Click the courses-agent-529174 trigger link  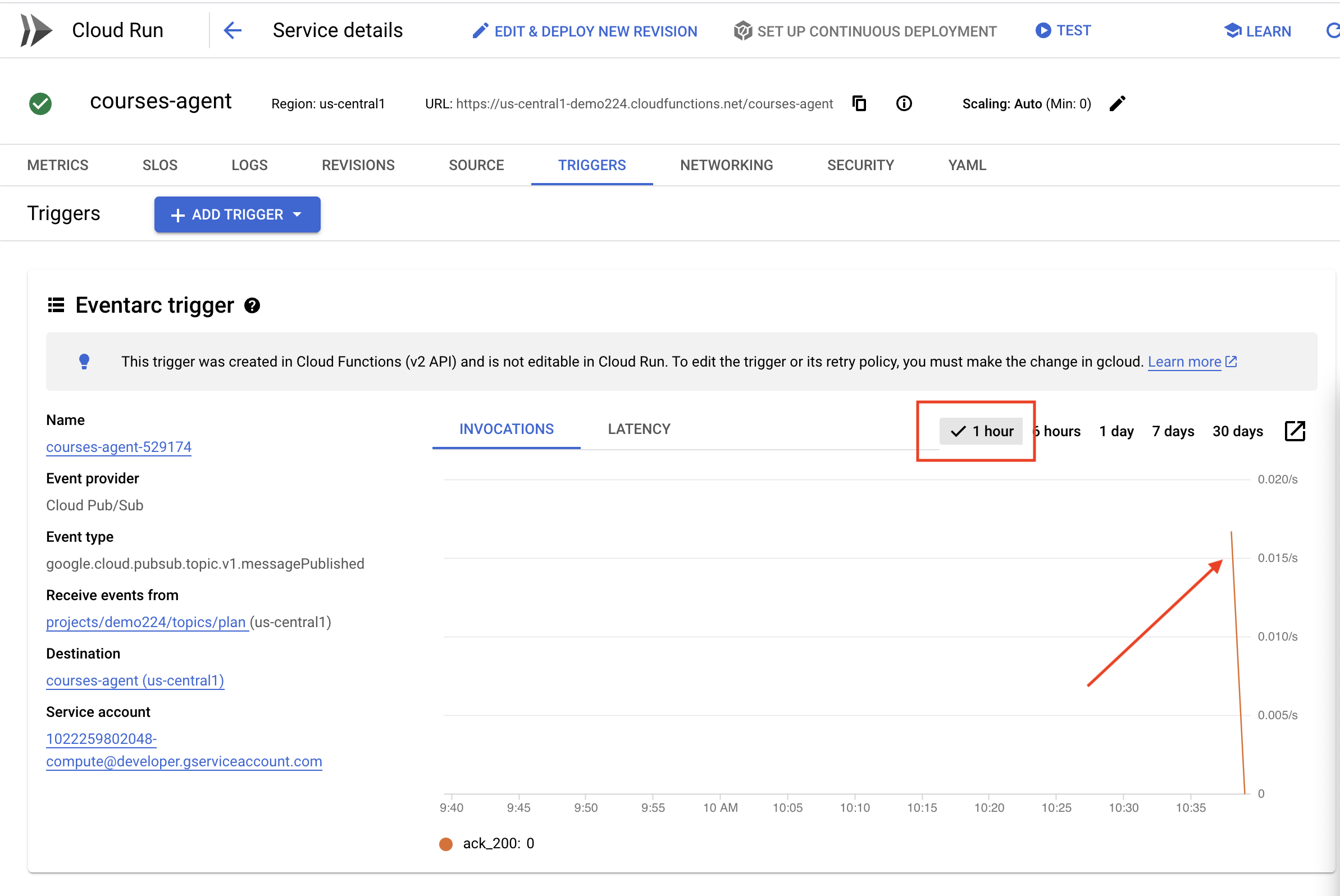pyautogui.click(x=120, y=447)
